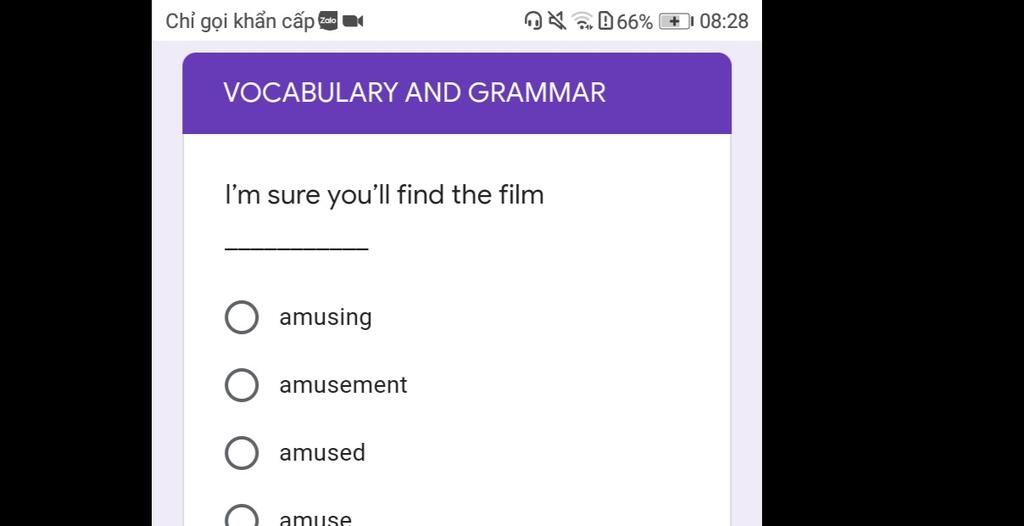Click the 'amusing' answer label
1024x526 pixels.
tap(325, 317)
